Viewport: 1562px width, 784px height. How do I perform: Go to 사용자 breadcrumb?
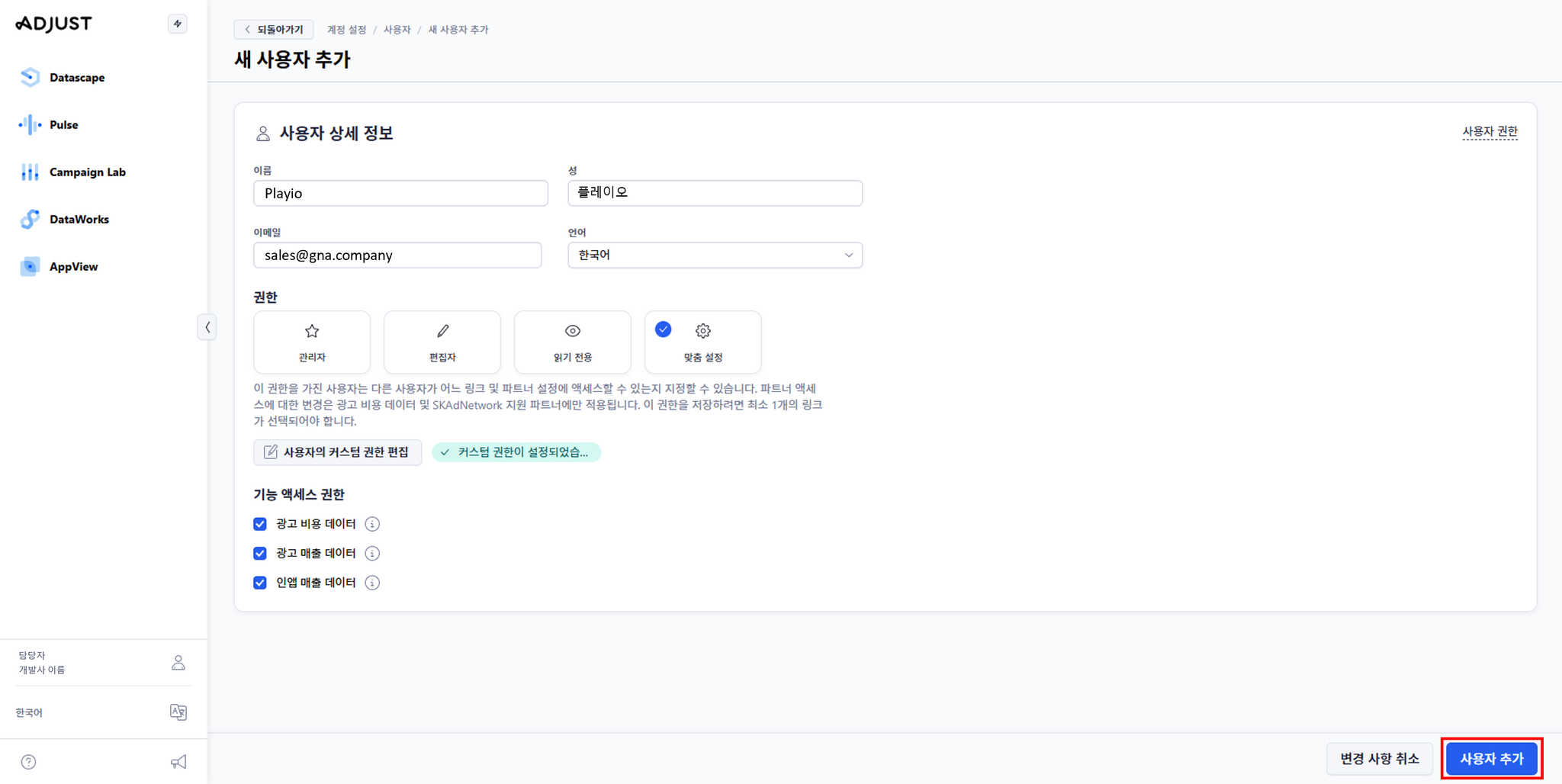[397, 30]
